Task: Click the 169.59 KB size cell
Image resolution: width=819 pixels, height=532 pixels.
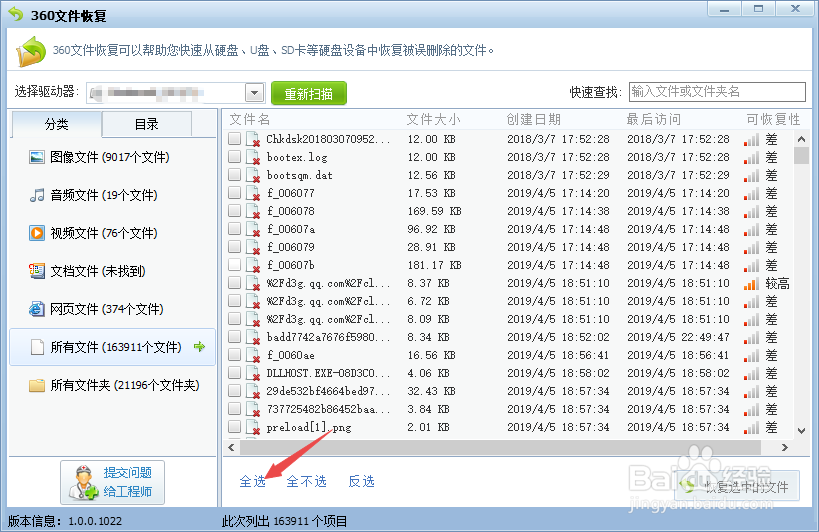Action: (435, 211)
